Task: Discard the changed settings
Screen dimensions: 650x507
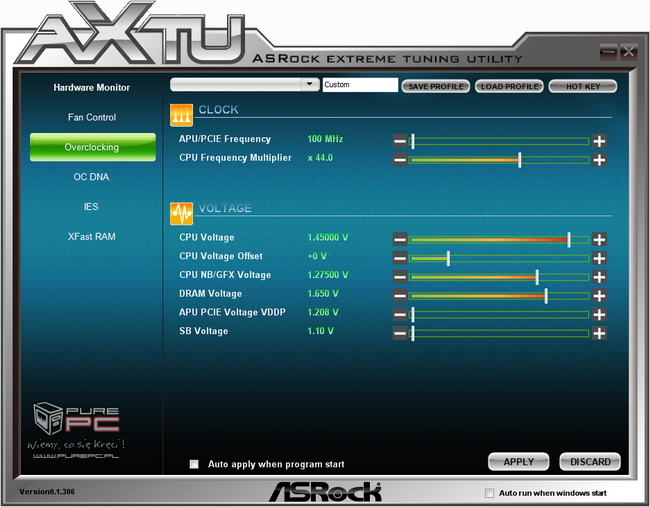Action: click(x=590, y=462)
